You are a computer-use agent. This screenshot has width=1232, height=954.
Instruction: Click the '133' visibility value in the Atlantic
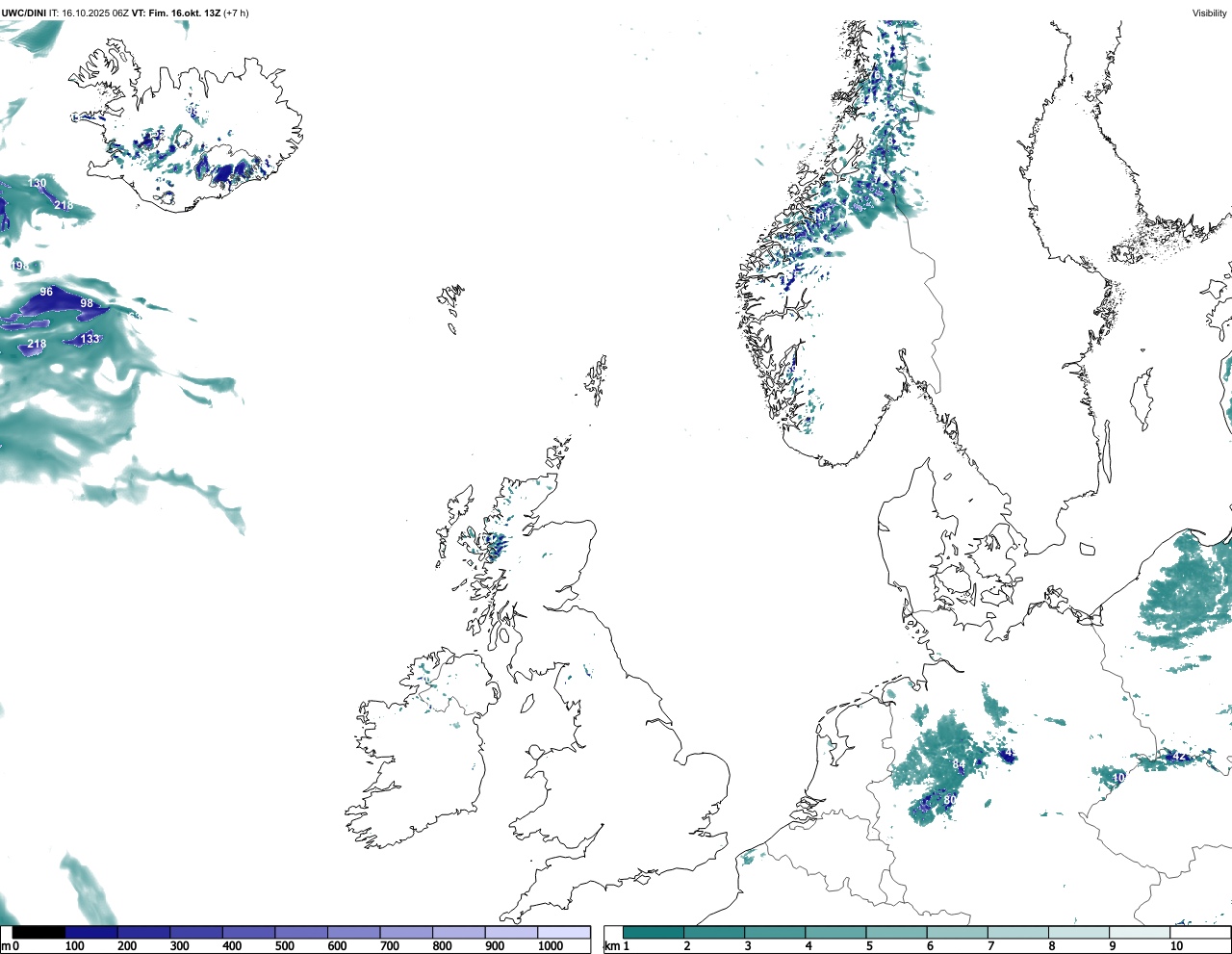tap(90, 339)
